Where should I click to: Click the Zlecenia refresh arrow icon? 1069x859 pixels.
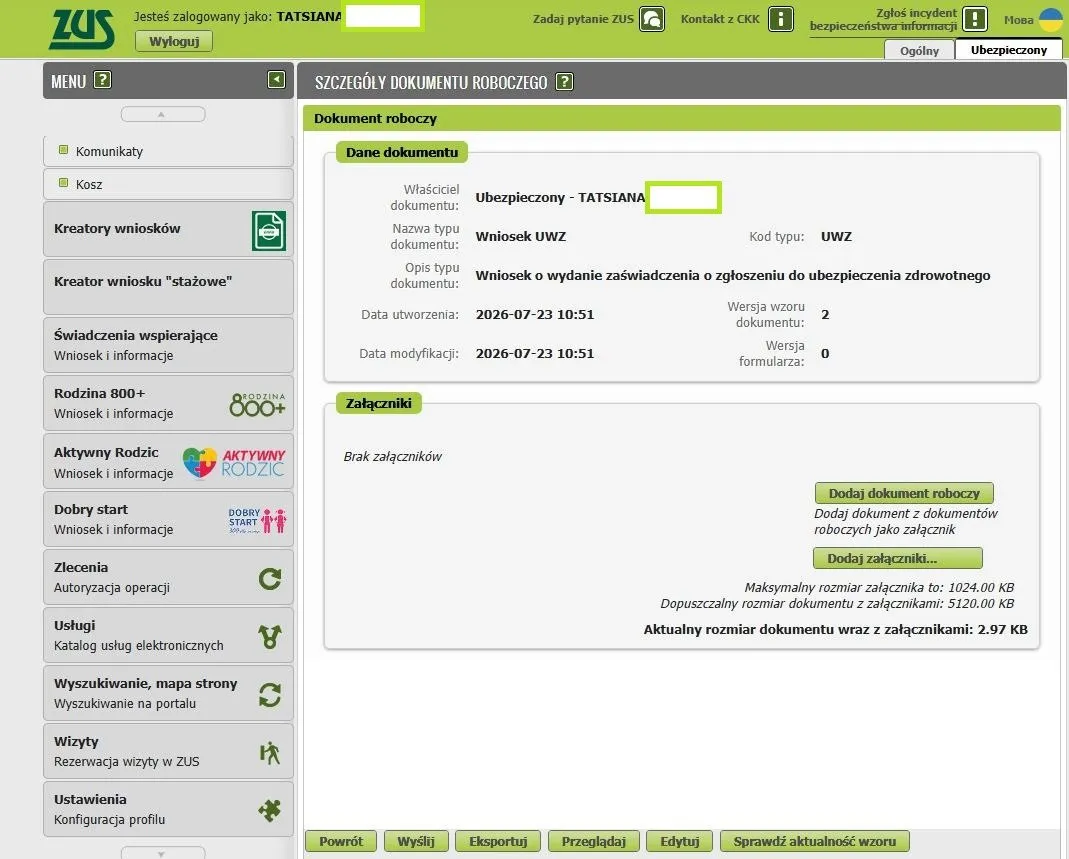270,579
